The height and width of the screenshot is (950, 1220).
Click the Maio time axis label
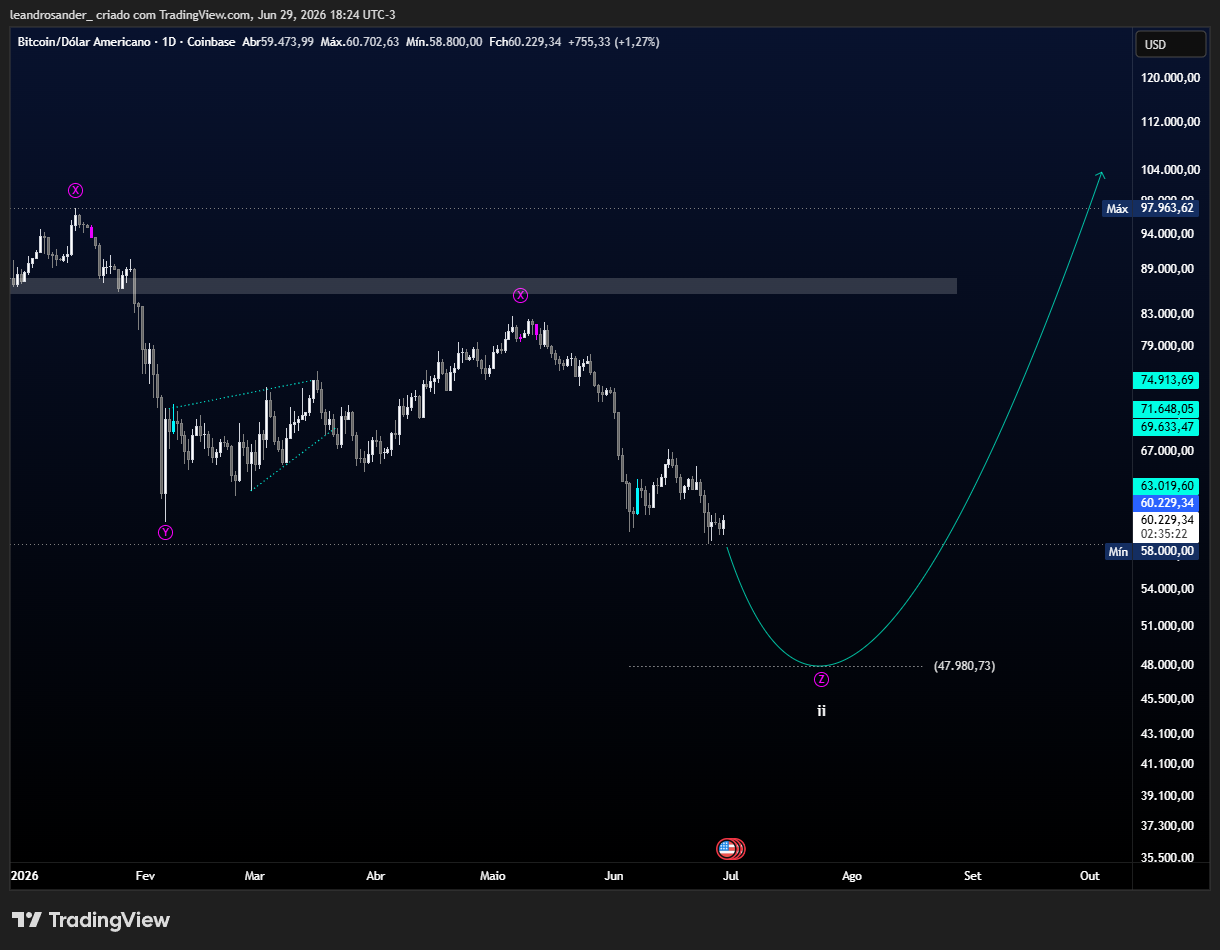point(493,876)
